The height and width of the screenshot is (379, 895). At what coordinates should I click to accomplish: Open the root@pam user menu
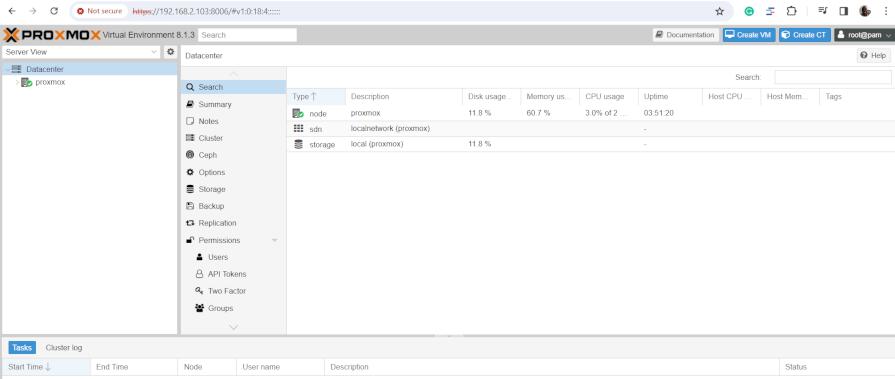click(864, 35)
